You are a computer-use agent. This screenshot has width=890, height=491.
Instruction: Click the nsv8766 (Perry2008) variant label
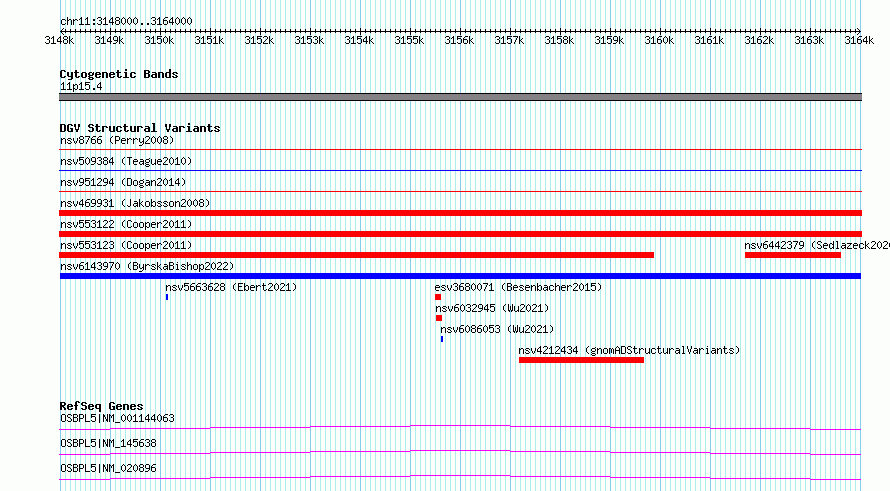point(117,140)
